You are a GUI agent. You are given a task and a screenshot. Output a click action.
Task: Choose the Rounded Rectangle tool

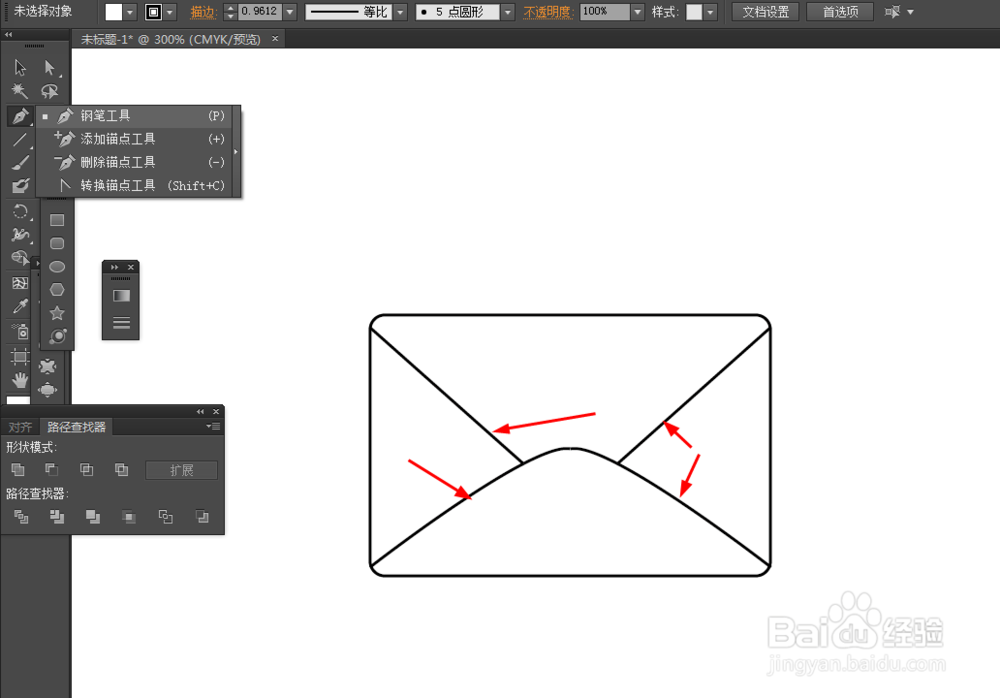pos(57,244)
